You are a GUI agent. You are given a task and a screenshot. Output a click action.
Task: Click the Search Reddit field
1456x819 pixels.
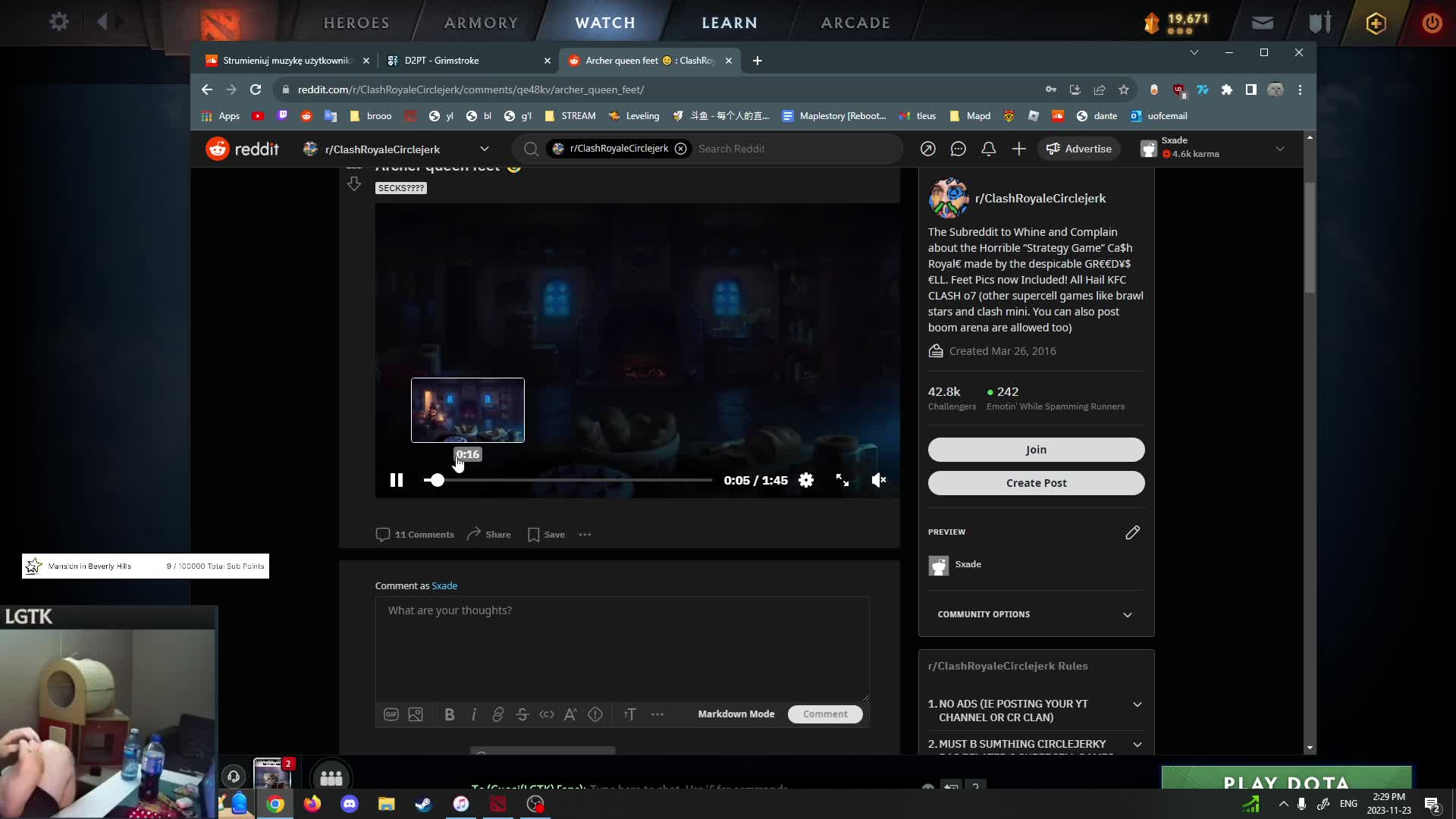[x=796, y=149]
